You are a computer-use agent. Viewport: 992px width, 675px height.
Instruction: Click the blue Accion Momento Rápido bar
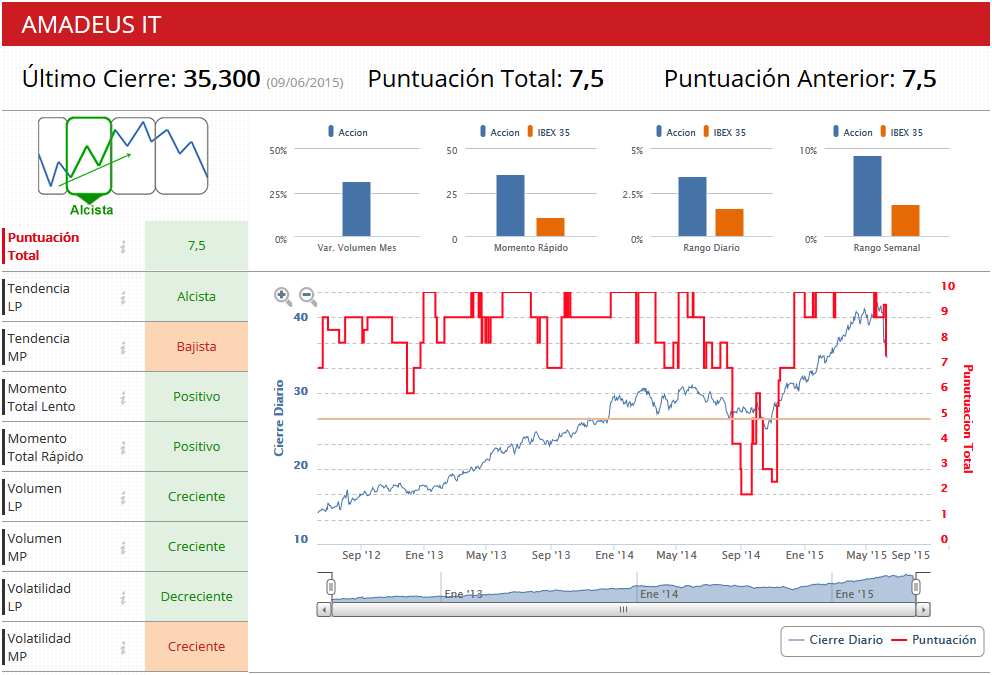511,206
